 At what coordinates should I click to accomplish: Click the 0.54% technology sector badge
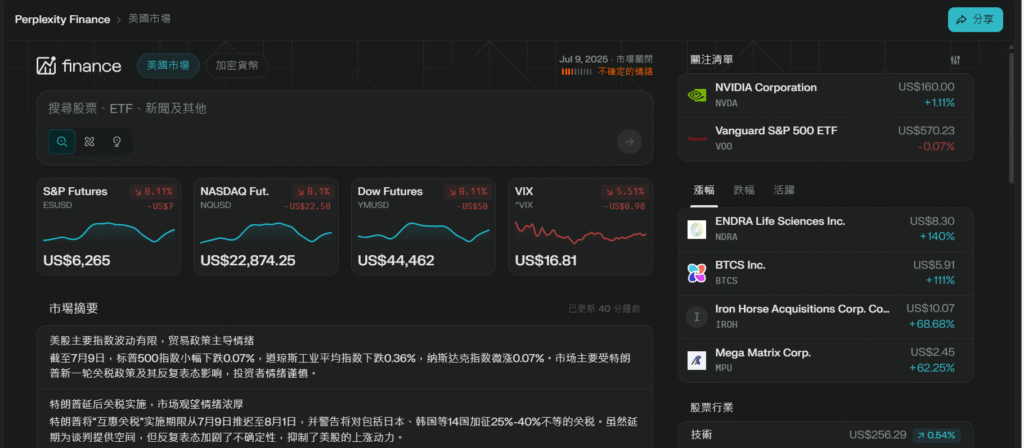point(938,435)
